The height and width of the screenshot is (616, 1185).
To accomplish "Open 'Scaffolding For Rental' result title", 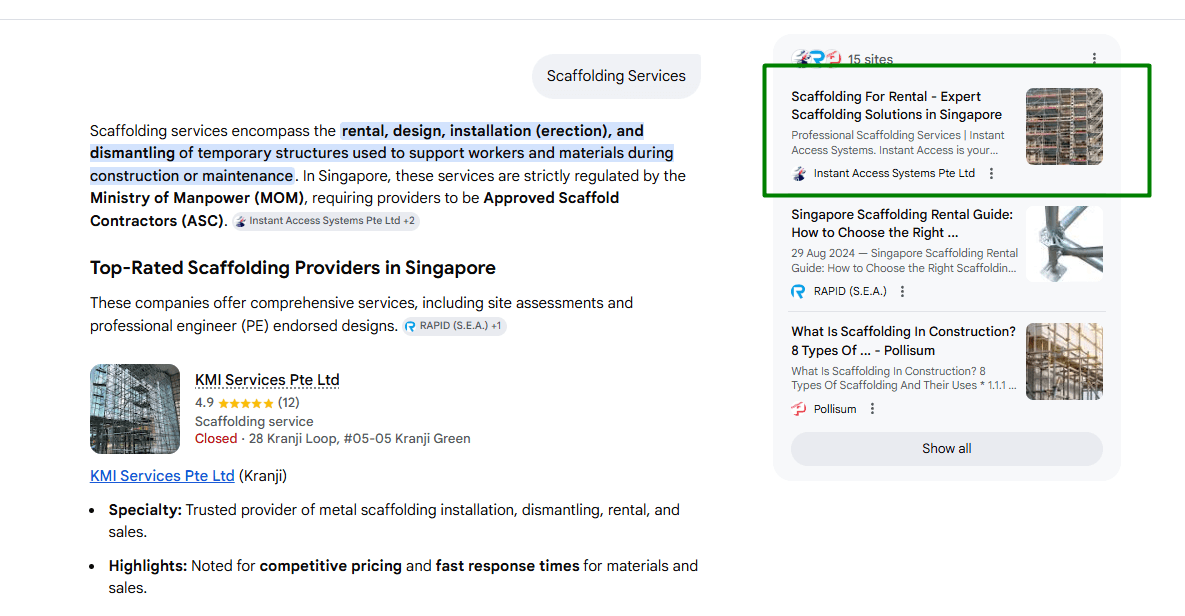I will [x=896, y=106].
